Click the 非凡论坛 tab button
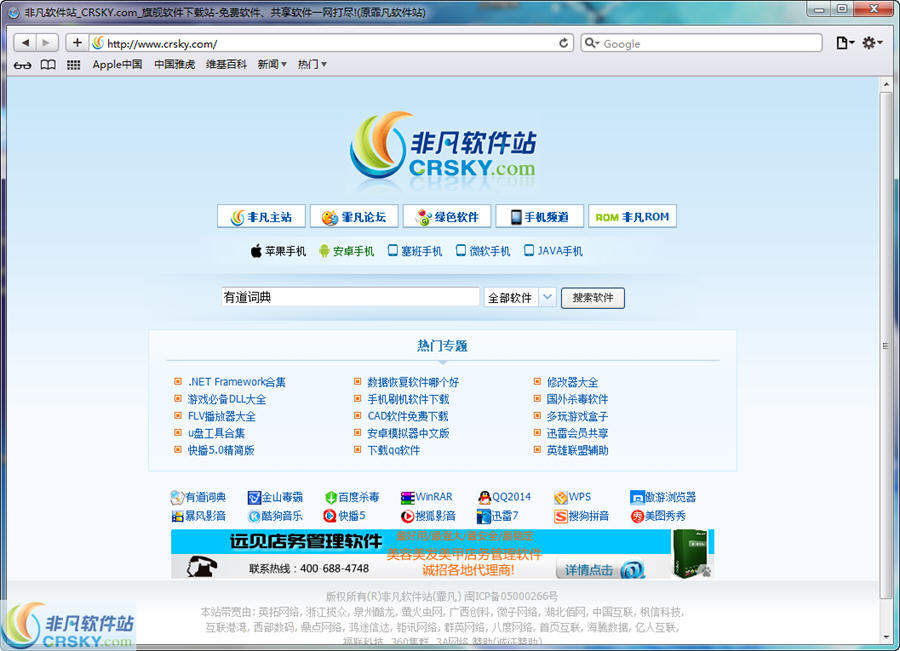Screen dimensions: 900x651 [354, 216]
